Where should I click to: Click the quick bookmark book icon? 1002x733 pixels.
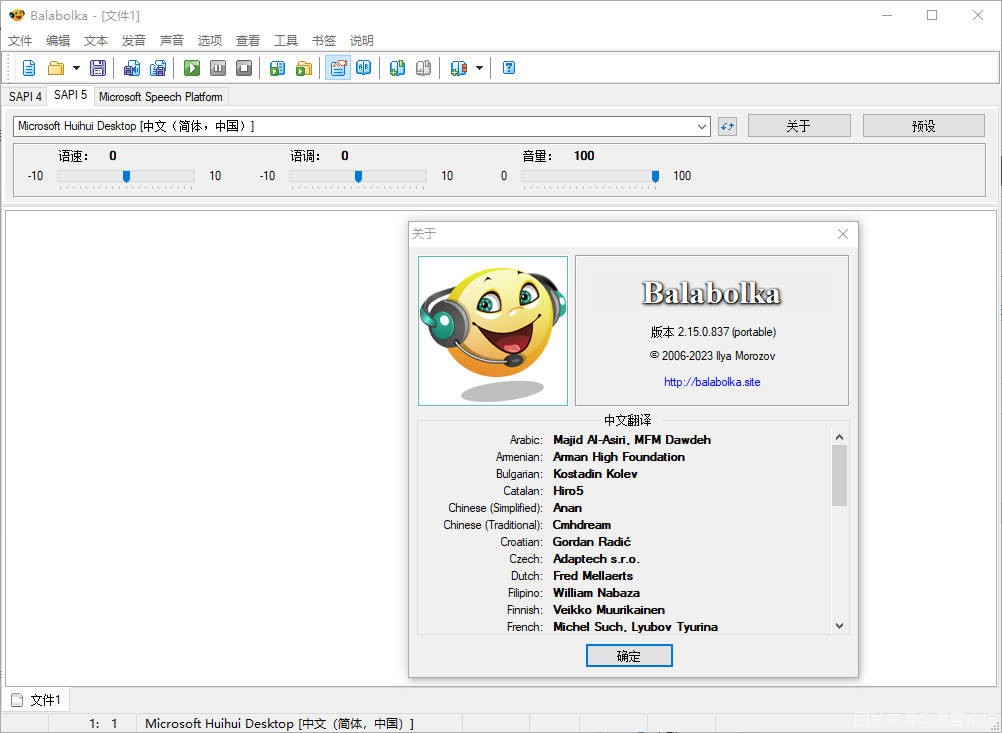458,68
